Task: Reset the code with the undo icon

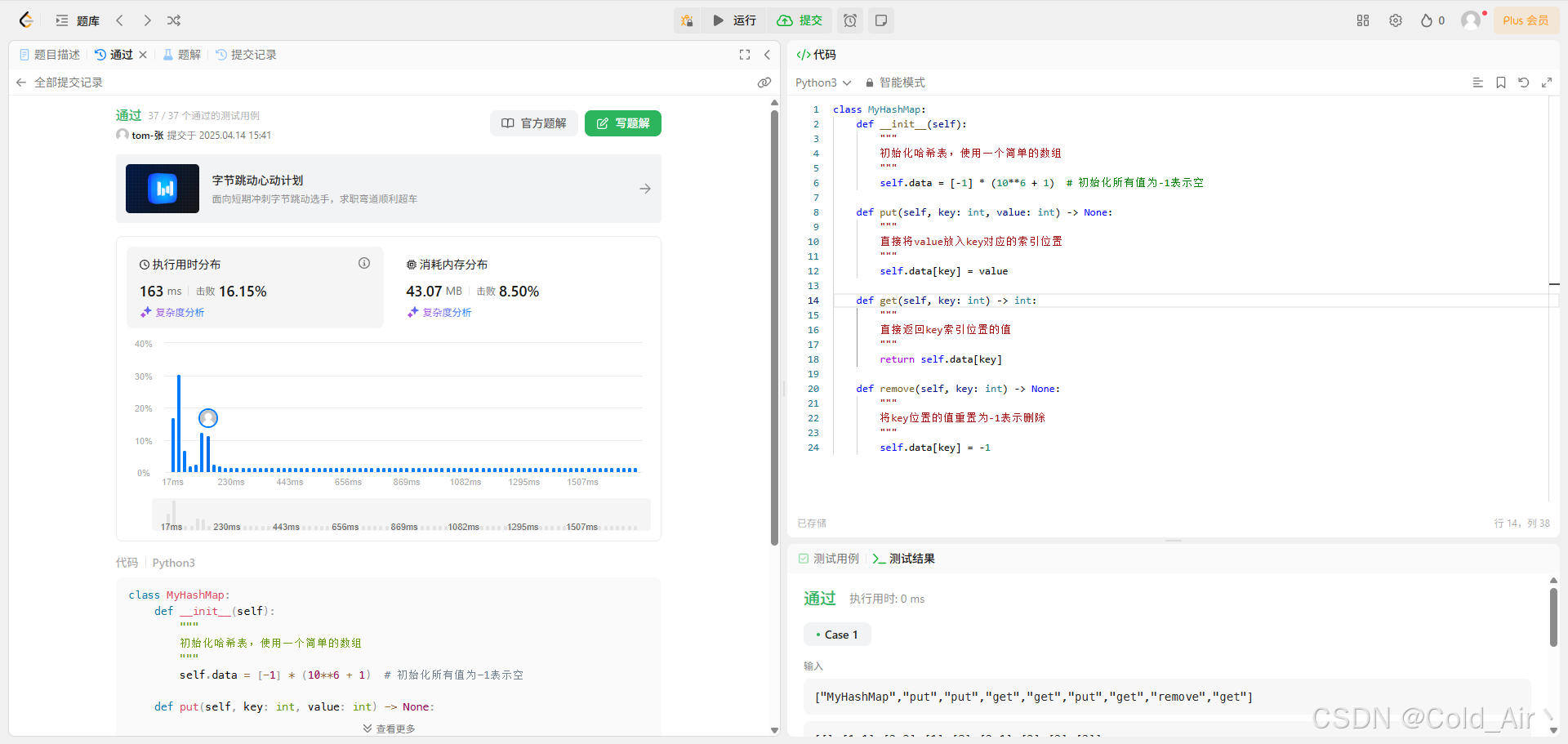Action: click(1524, 82)
